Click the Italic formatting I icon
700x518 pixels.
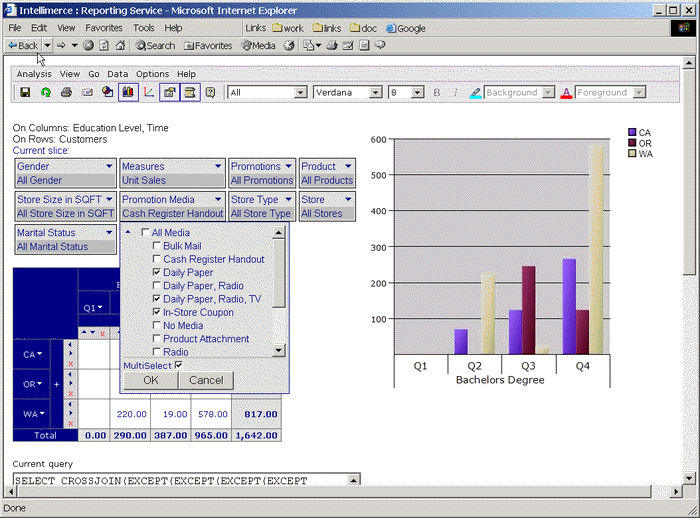[x=456, y=92]
